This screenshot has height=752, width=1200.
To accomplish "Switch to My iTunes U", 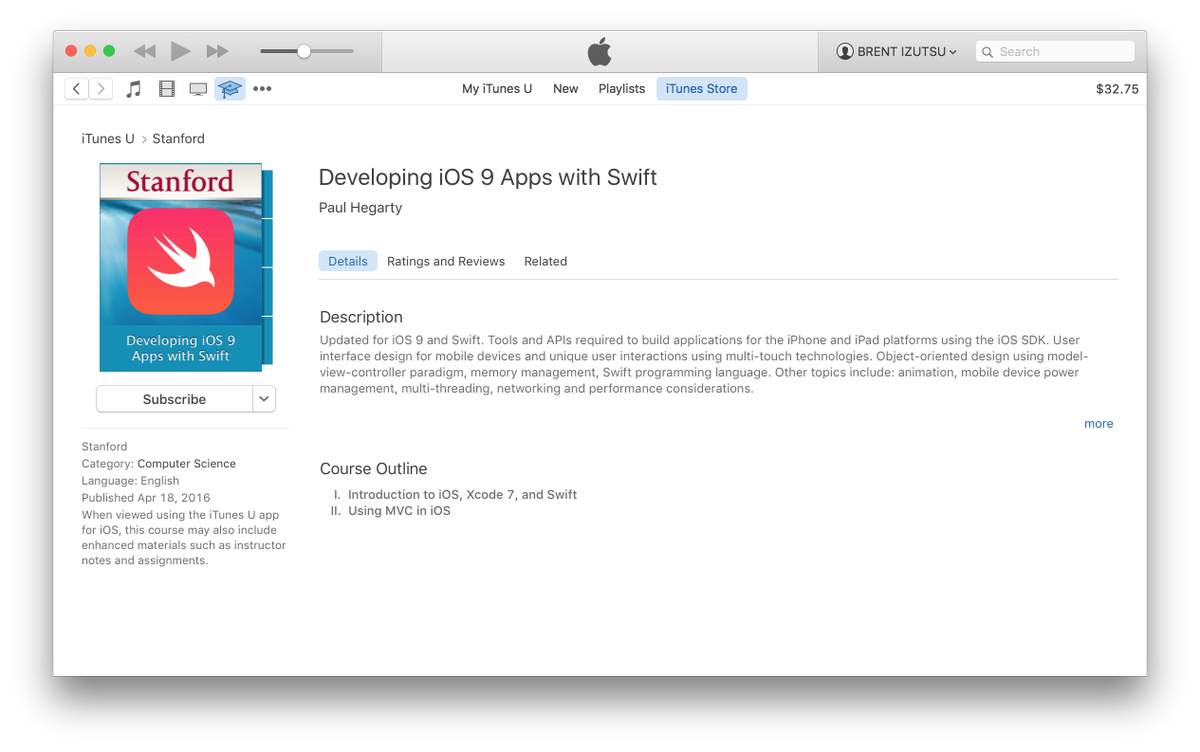I will [x=497, y=89].
